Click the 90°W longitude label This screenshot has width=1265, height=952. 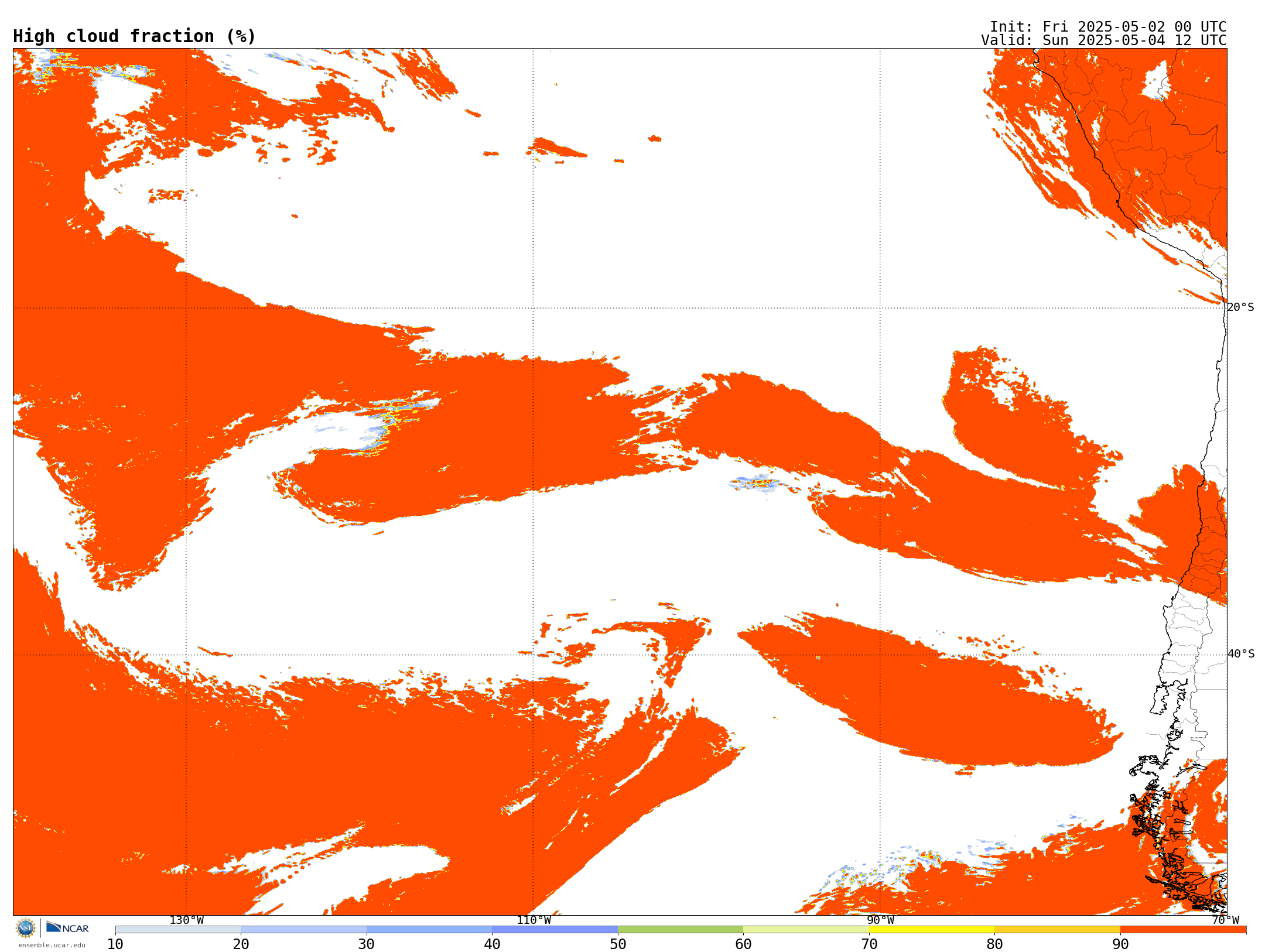(x=880, y=920)
